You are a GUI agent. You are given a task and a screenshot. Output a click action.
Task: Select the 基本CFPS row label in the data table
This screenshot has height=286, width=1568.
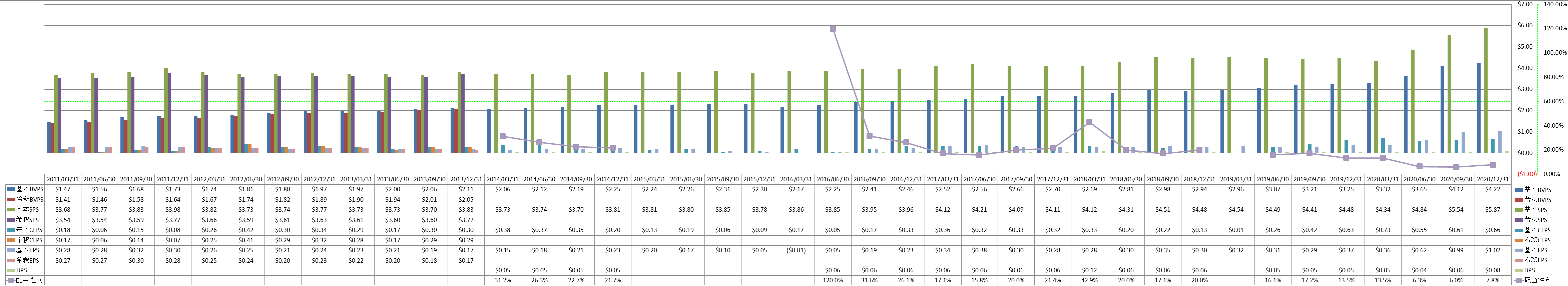(x=30, y=230)
